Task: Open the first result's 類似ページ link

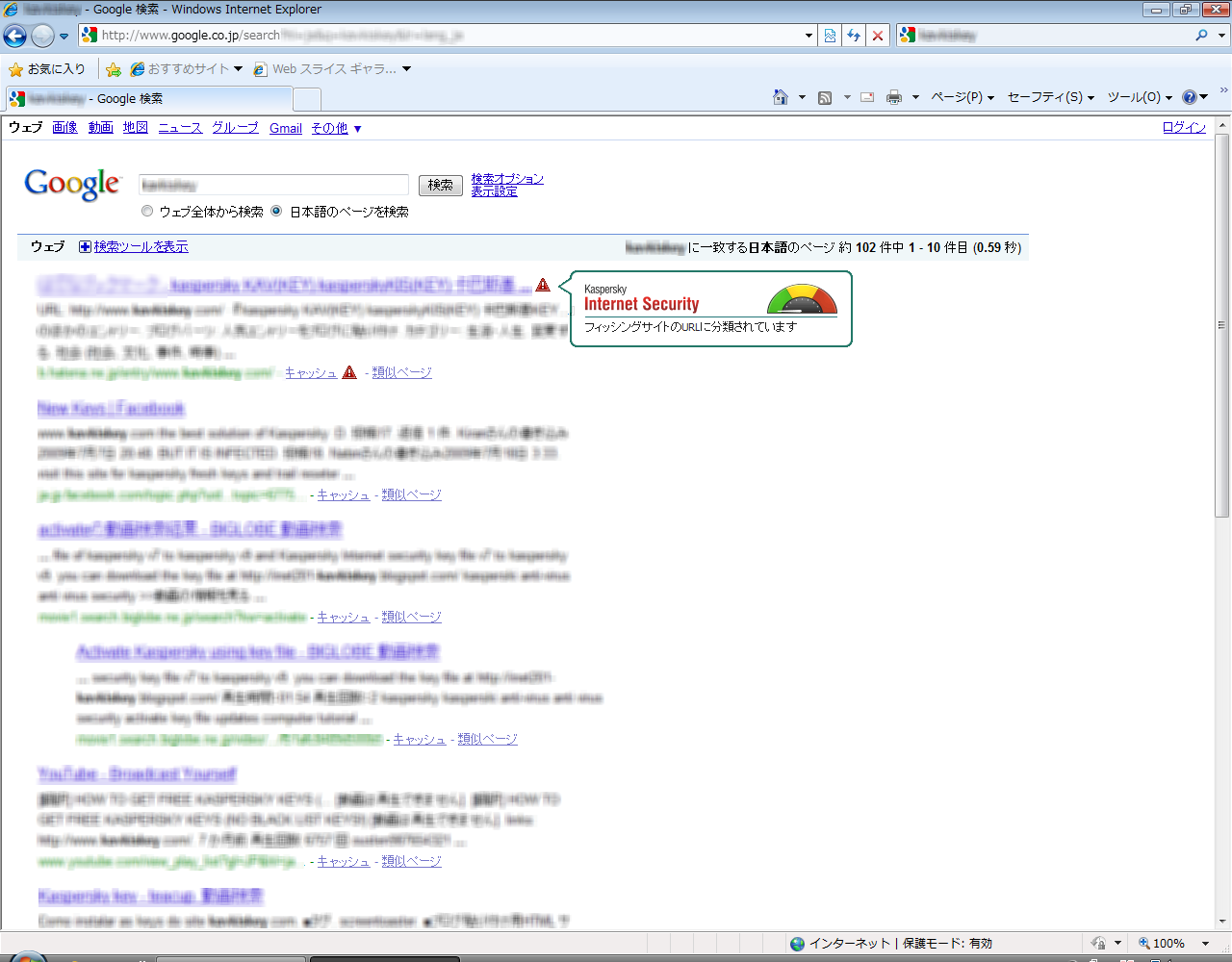Action: (401, 372)
